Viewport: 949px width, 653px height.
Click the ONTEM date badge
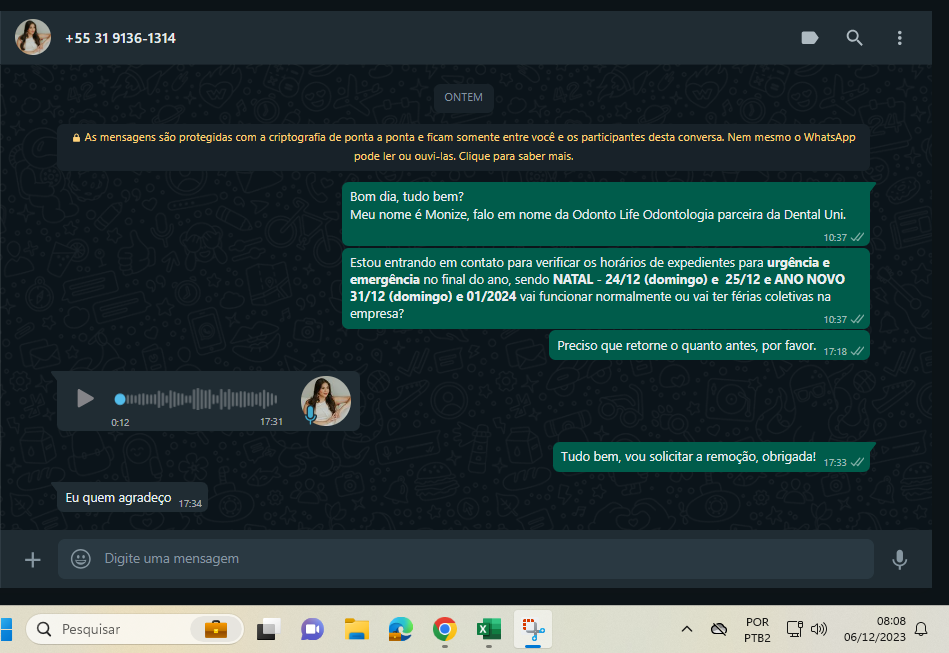464,97
